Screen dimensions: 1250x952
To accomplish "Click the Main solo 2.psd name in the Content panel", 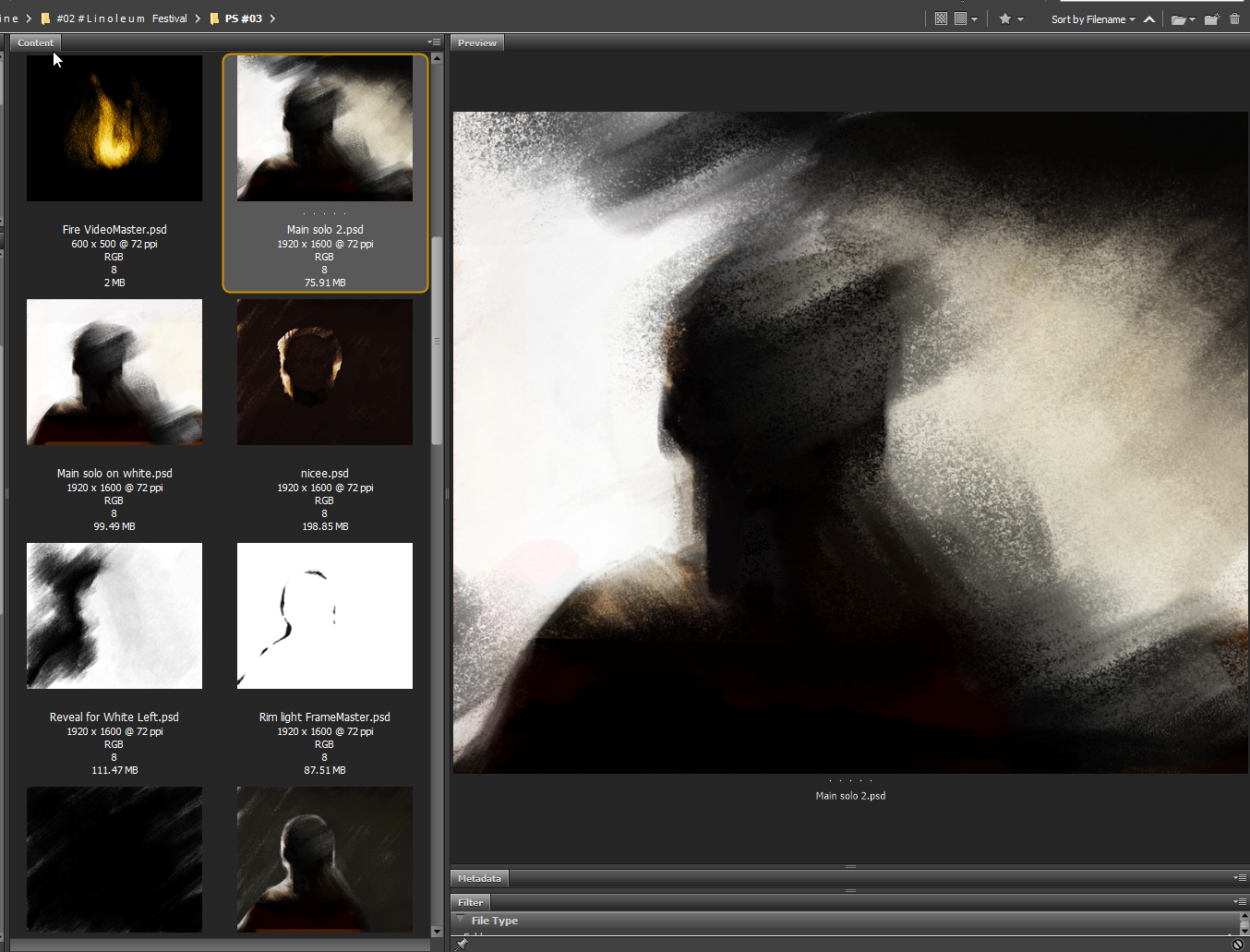I will pyautogui.click(x=325, y=230).
